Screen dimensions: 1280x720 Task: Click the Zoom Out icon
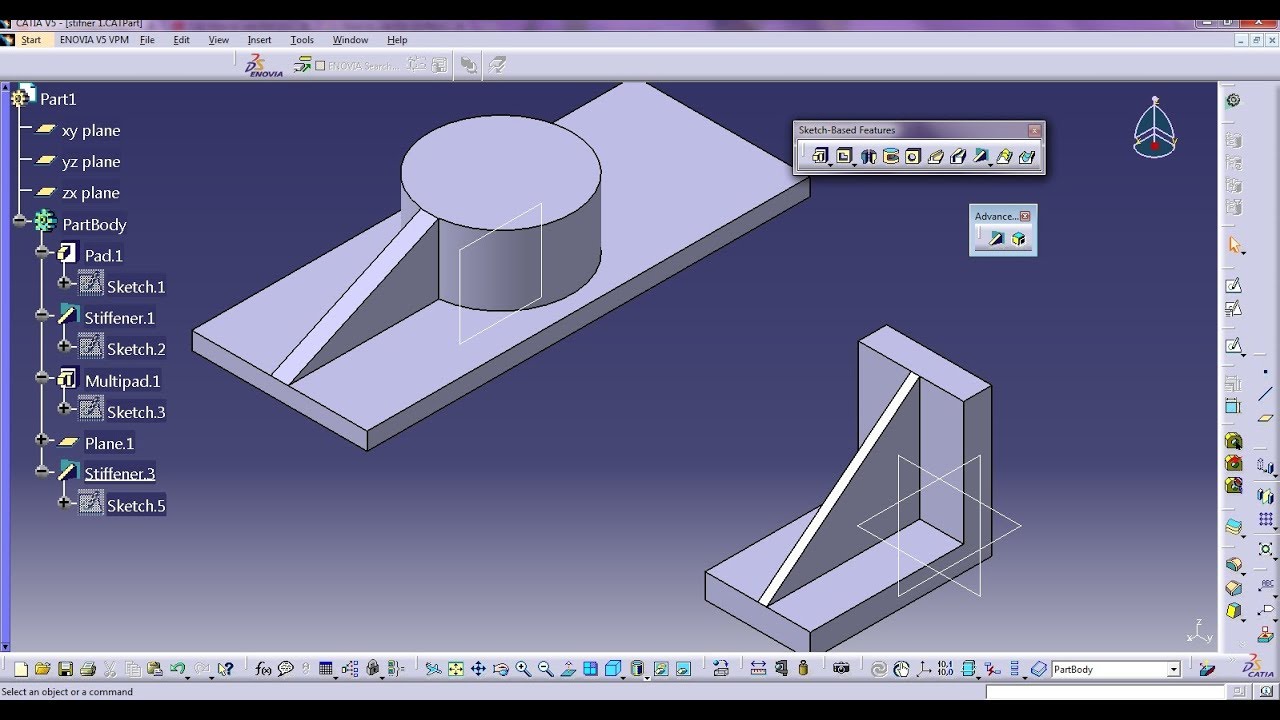pos(545,669)
